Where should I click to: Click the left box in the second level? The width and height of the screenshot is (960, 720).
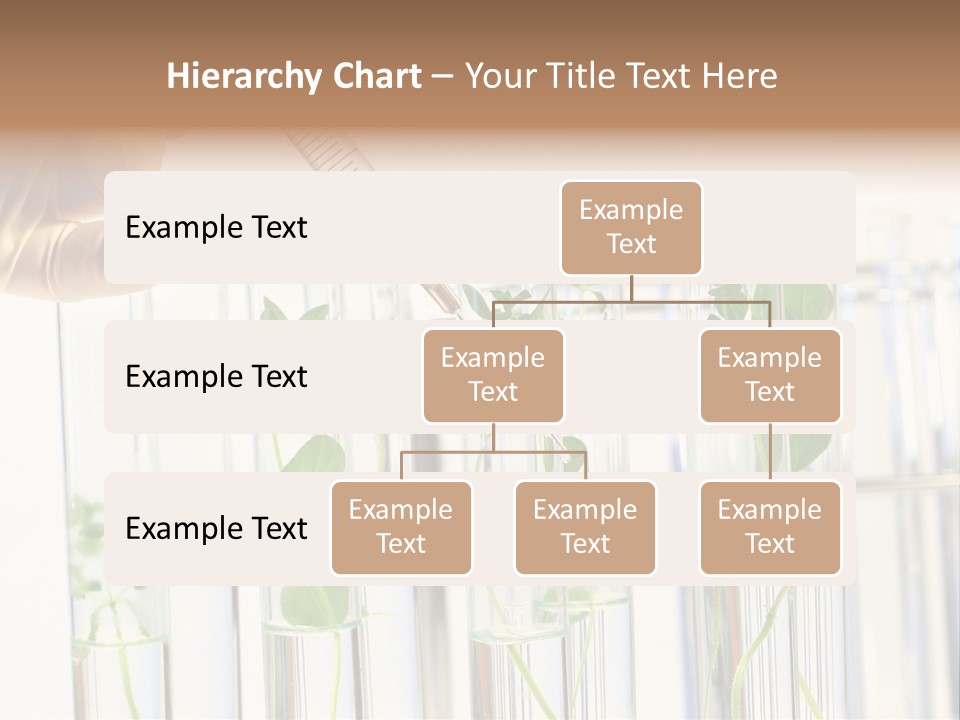pyautogui.click(x=493, y=375)
